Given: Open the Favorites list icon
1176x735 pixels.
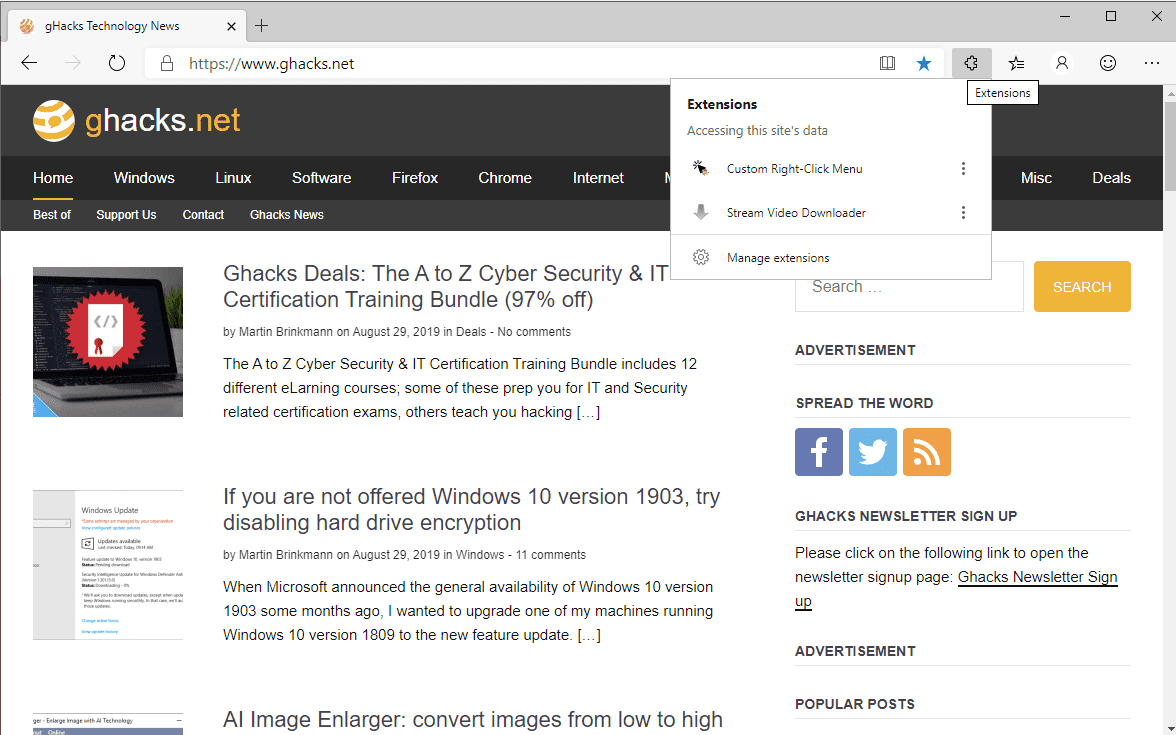Looking at the screenshot, I should click(1016, 64).
